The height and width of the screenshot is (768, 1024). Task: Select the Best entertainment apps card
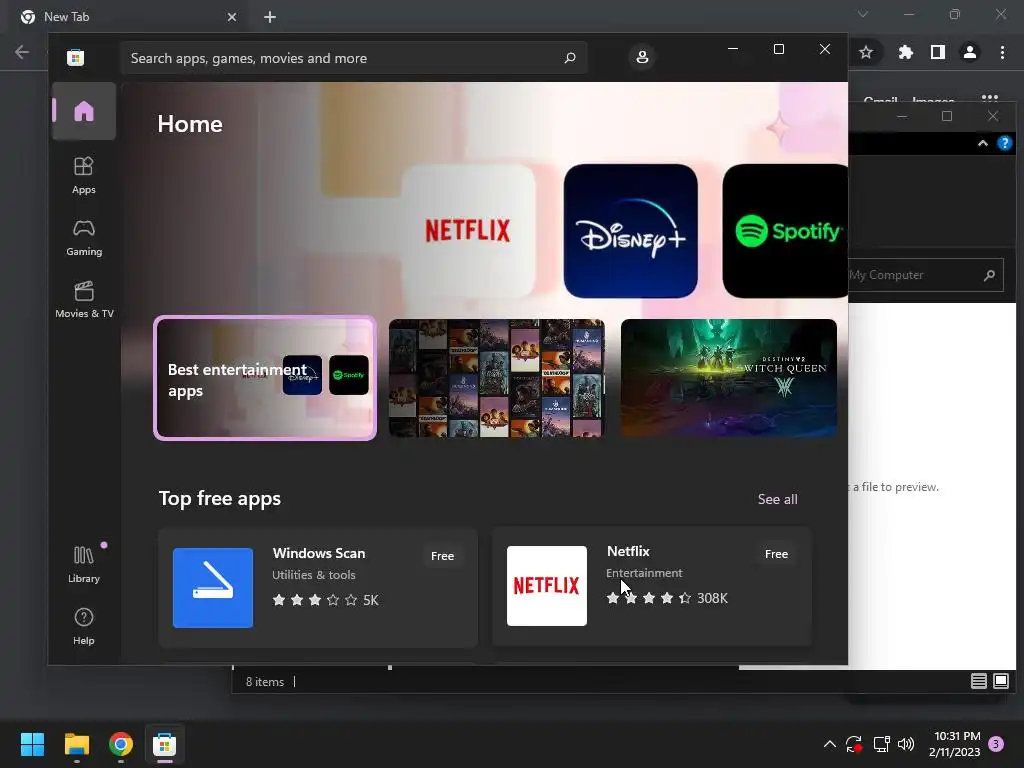[x=264, y=378]
